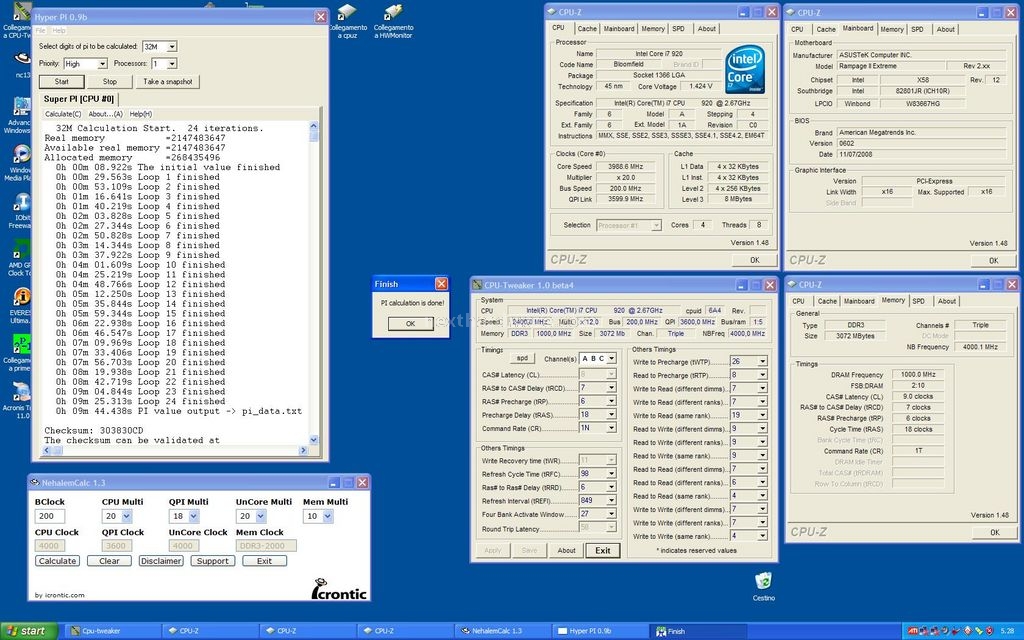
Task: Click the Stop button in Hyper PI
Action: [110, 82]
